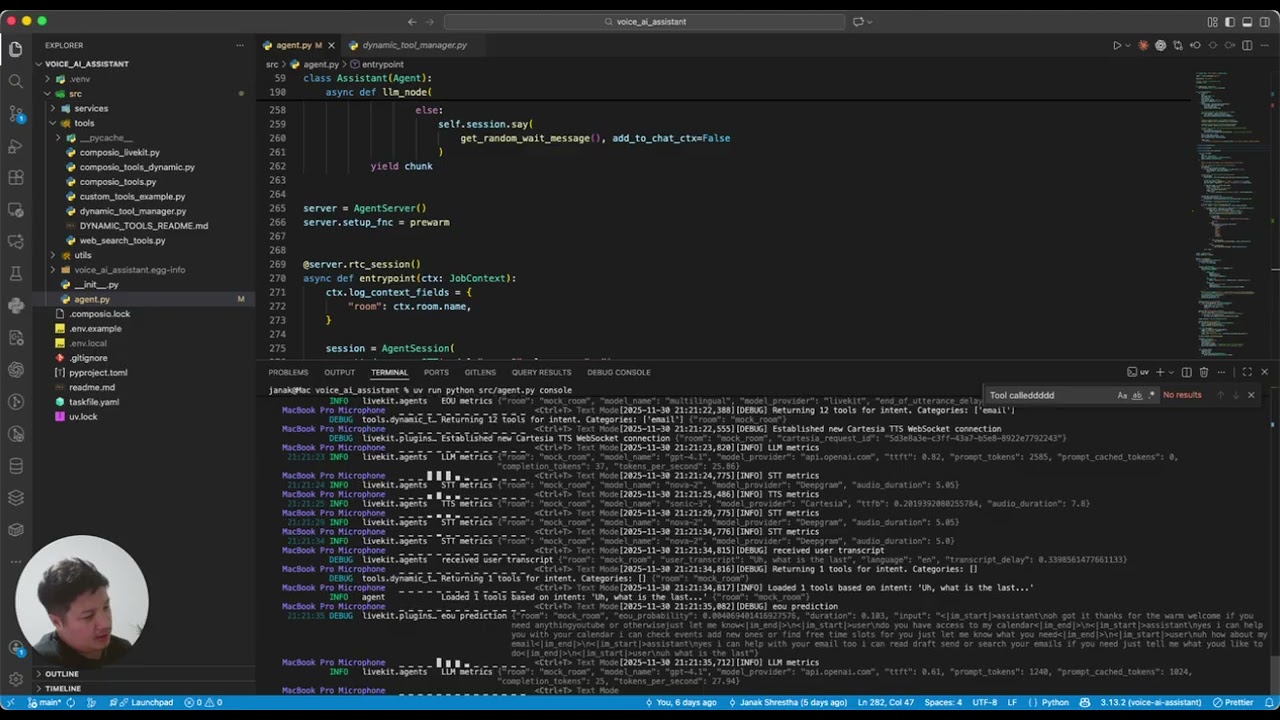This screenshot has width=1280, height=720.
Task: Open the Explorer view in the activity bar
Action: tap(15, 49)
